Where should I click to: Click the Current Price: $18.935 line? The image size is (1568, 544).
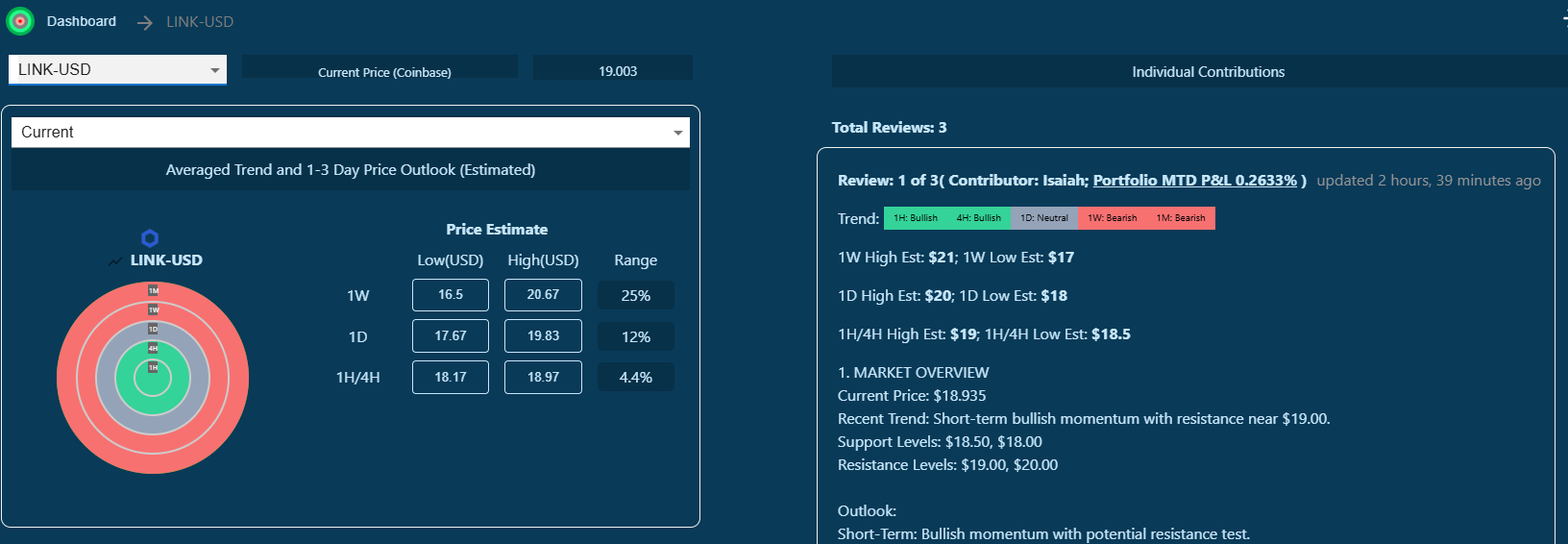[x=912, y=396]
